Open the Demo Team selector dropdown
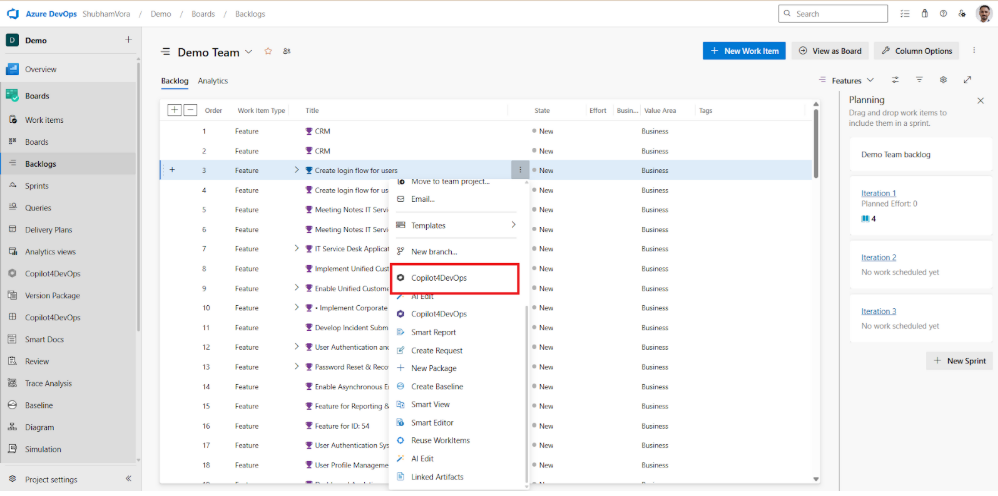The height and width of the screenshot is (496, 998). click(249, 52)
